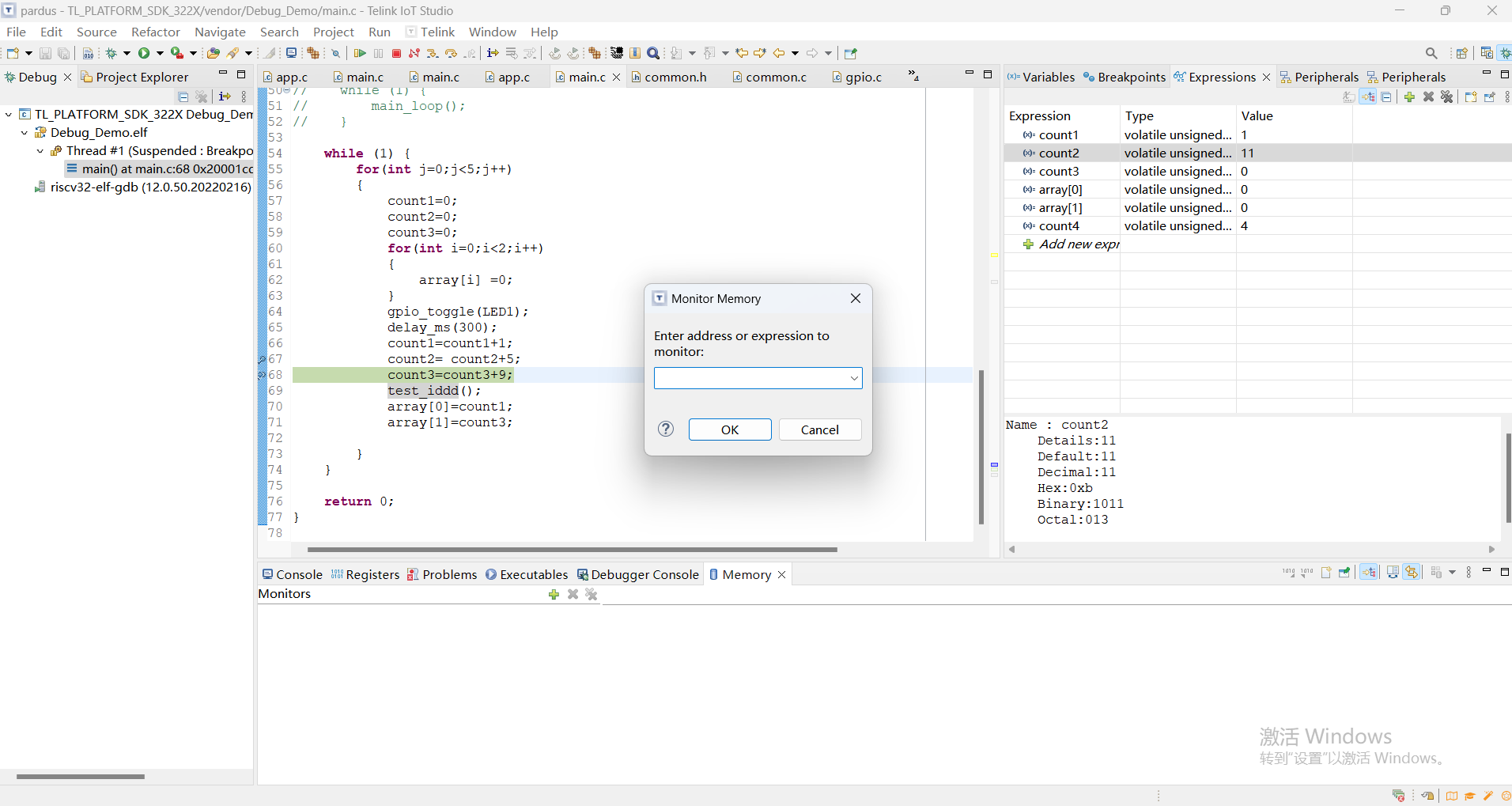Viewport: 1512px width, 806px height.
Task: Click the main toolbar search magnifier icon
Action: (x=653, y=53)
